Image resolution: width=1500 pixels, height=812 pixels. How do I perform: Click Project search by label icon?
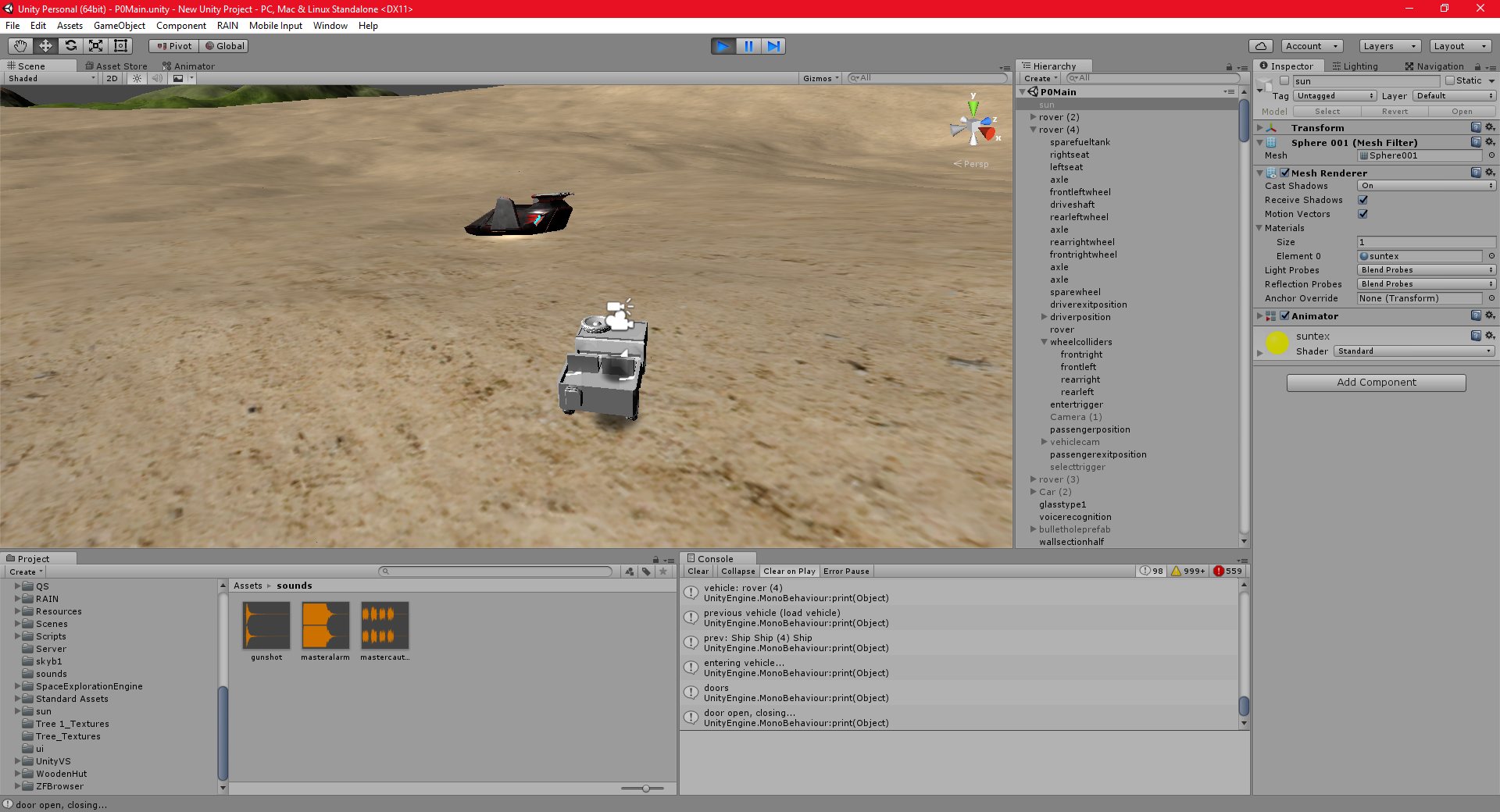[646, 572]
